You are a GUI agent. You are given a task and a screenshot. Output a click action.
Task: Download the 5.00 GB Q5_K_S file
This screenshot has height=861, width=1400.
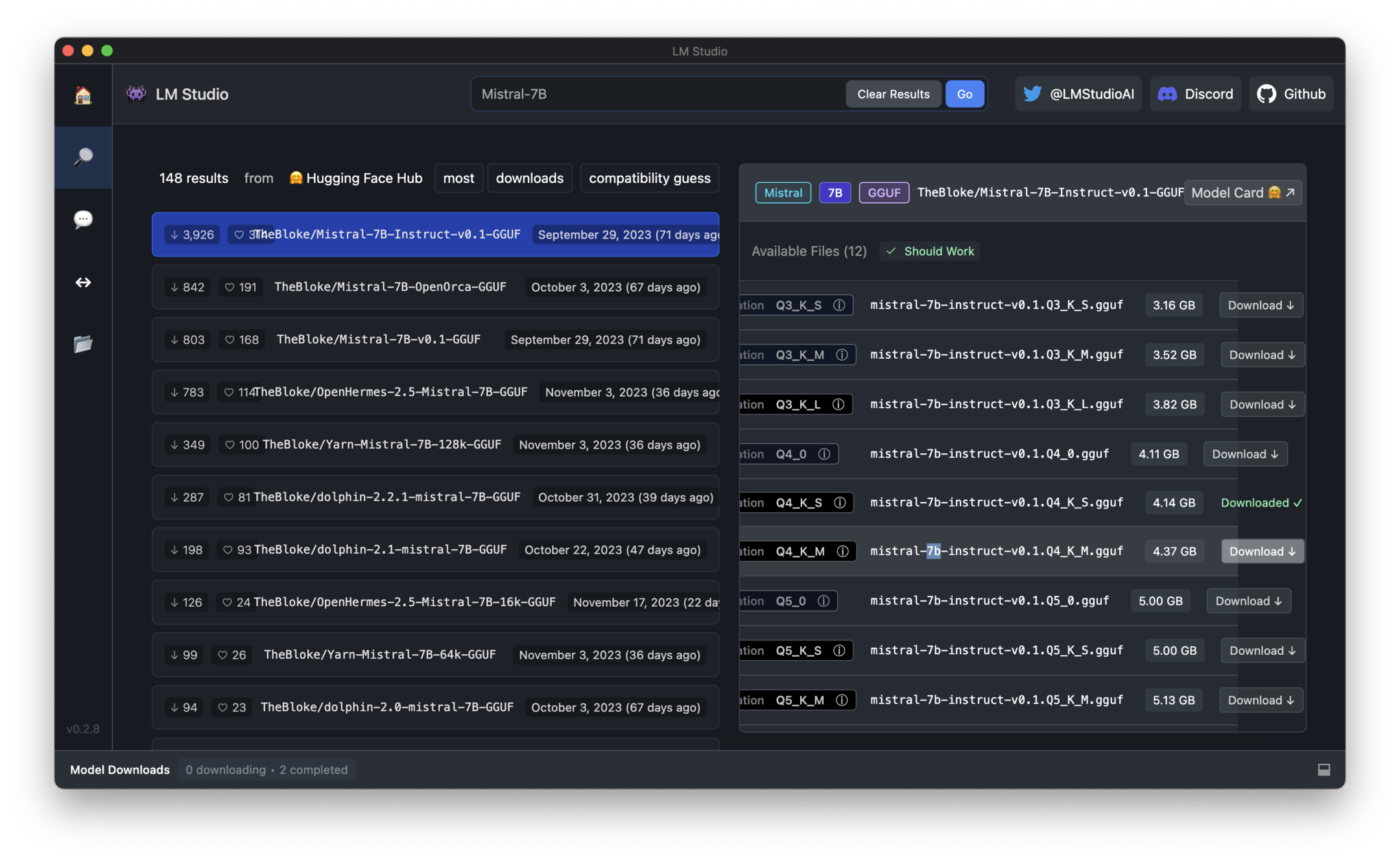[1262, 650]
